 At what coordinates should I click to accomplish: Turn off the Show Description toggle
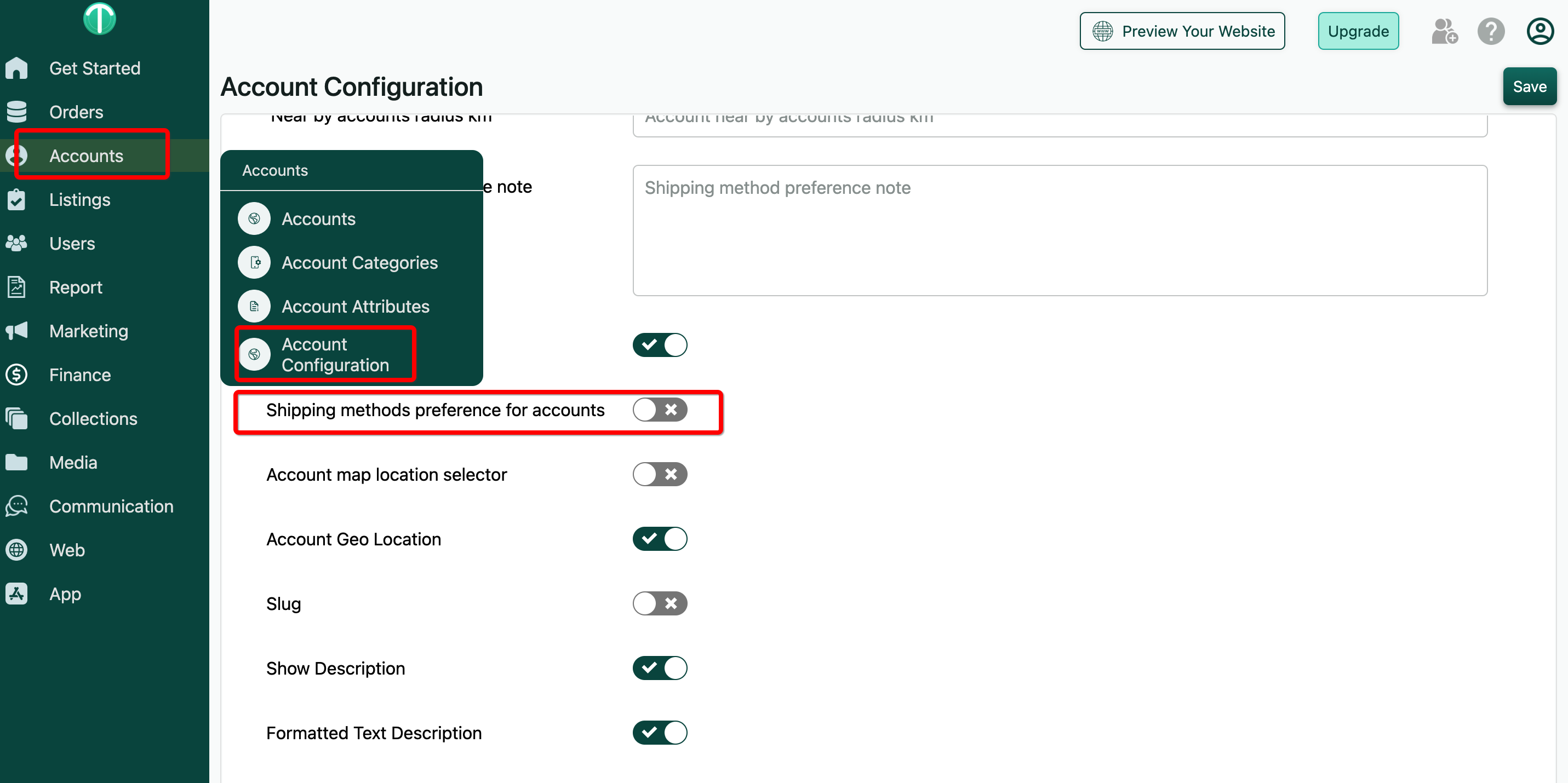click(x=660, y=668)
